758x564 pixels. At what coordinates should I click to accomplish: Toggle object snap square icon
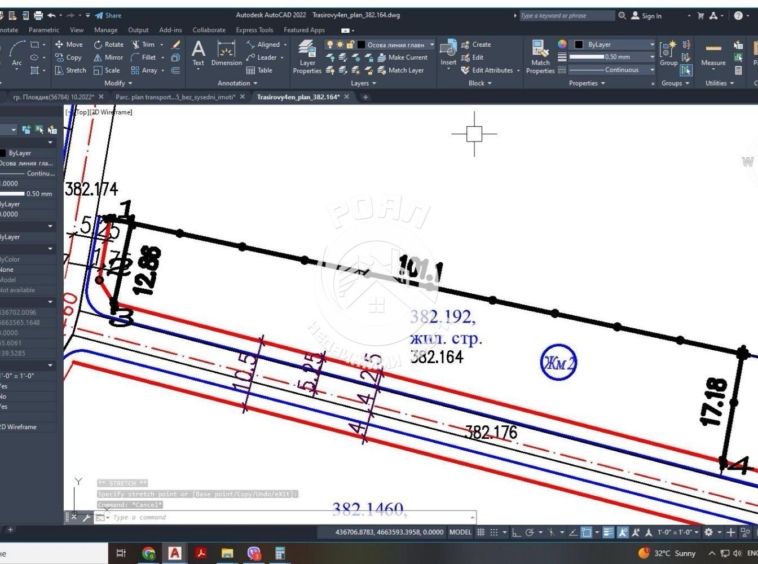[586, 532]
